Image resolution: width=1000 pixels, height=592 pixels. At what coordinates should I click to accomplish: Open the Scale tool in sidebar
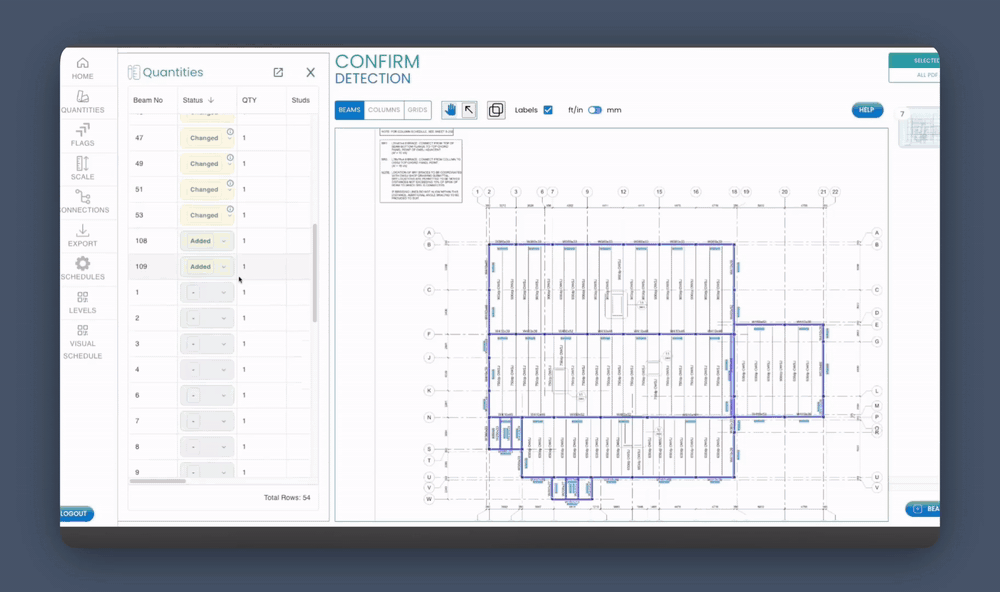[82, 168]
